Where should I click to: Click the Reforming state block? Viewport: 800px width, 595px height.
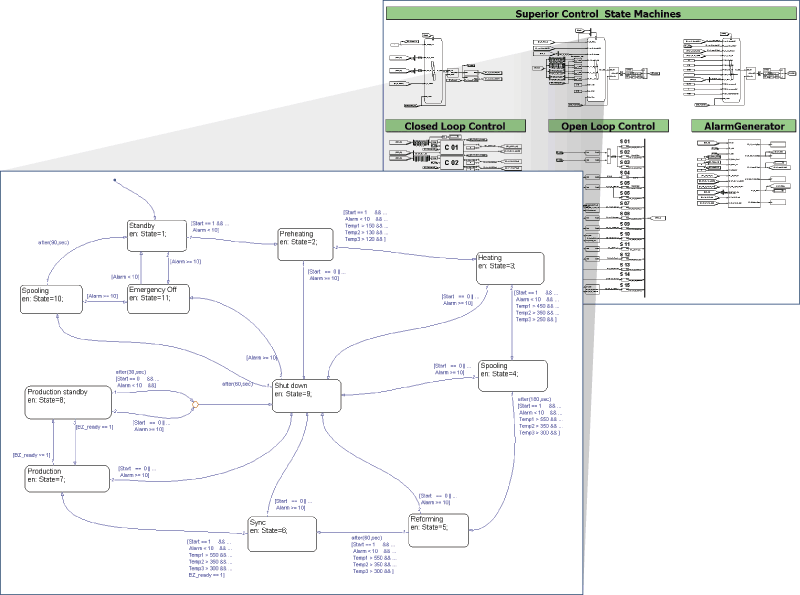point(438,530)
